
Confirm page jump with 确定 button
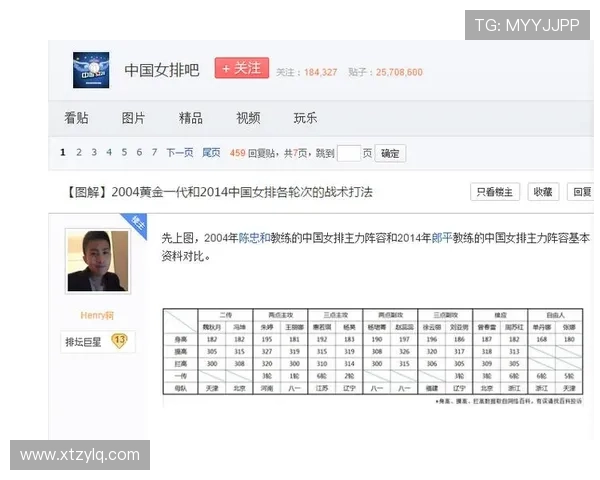[x=390, y=153]
